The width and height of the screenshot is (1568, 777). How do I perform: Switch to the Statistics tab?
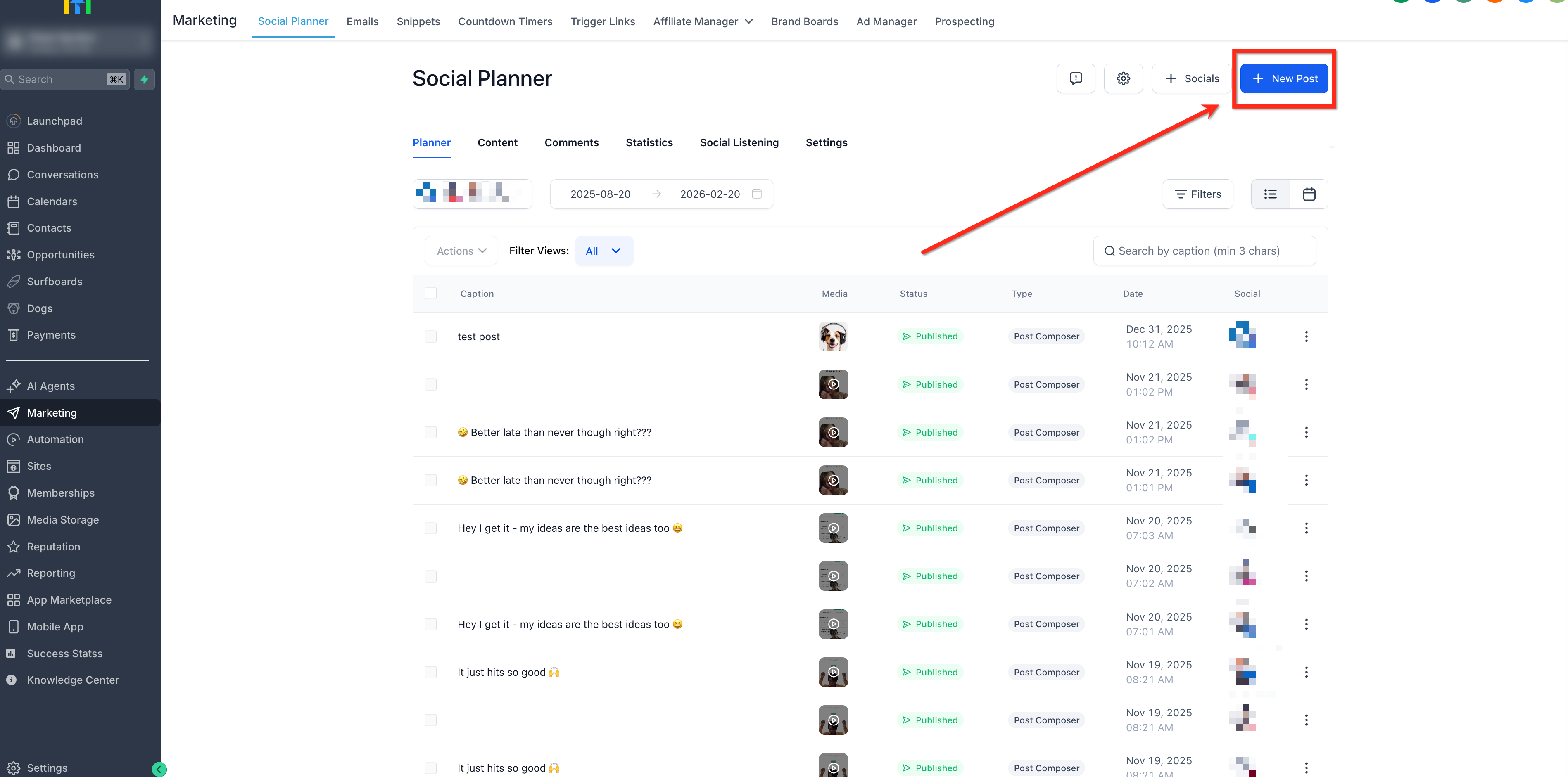click(x=649, y=142)
